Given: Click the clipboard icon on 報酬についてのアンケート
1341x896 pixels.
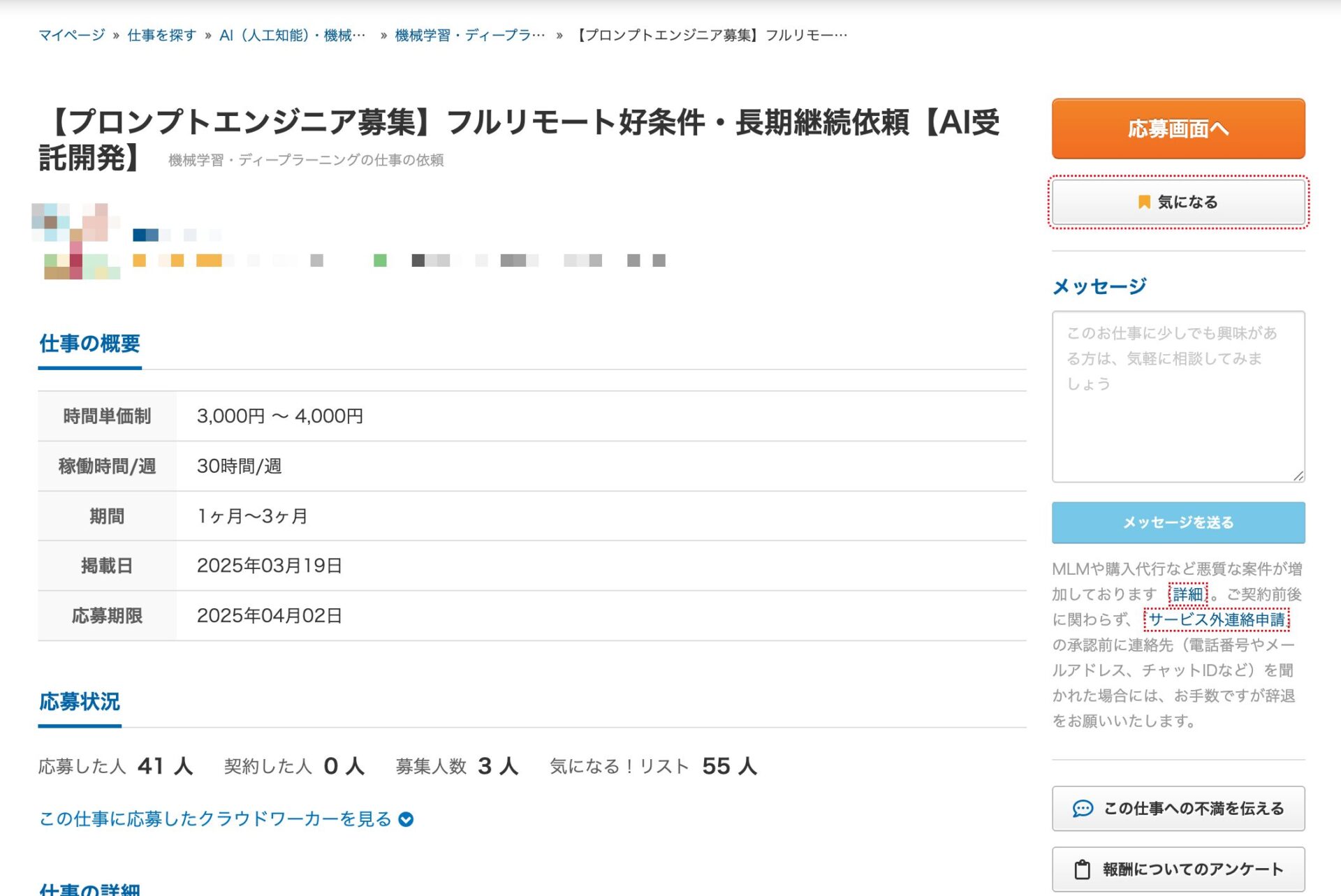Looking at the screenshot, I should 1082,869.
